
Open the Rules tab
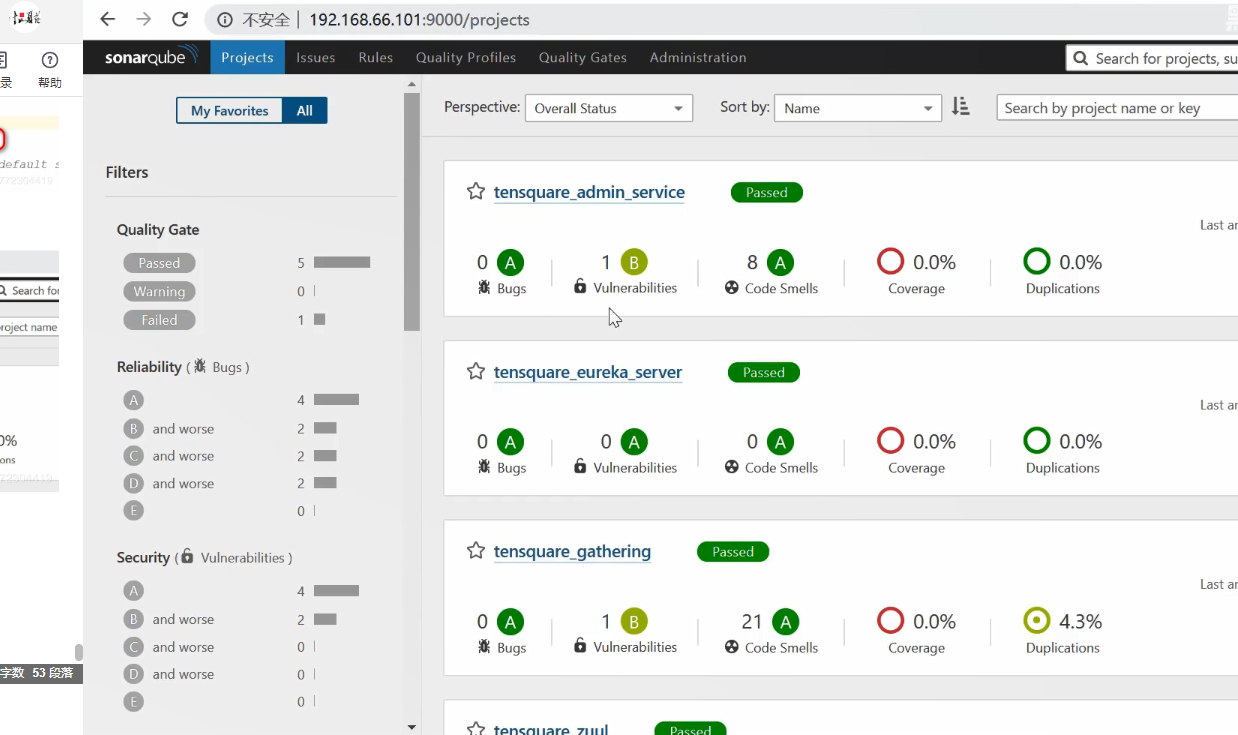coord(376,57)
